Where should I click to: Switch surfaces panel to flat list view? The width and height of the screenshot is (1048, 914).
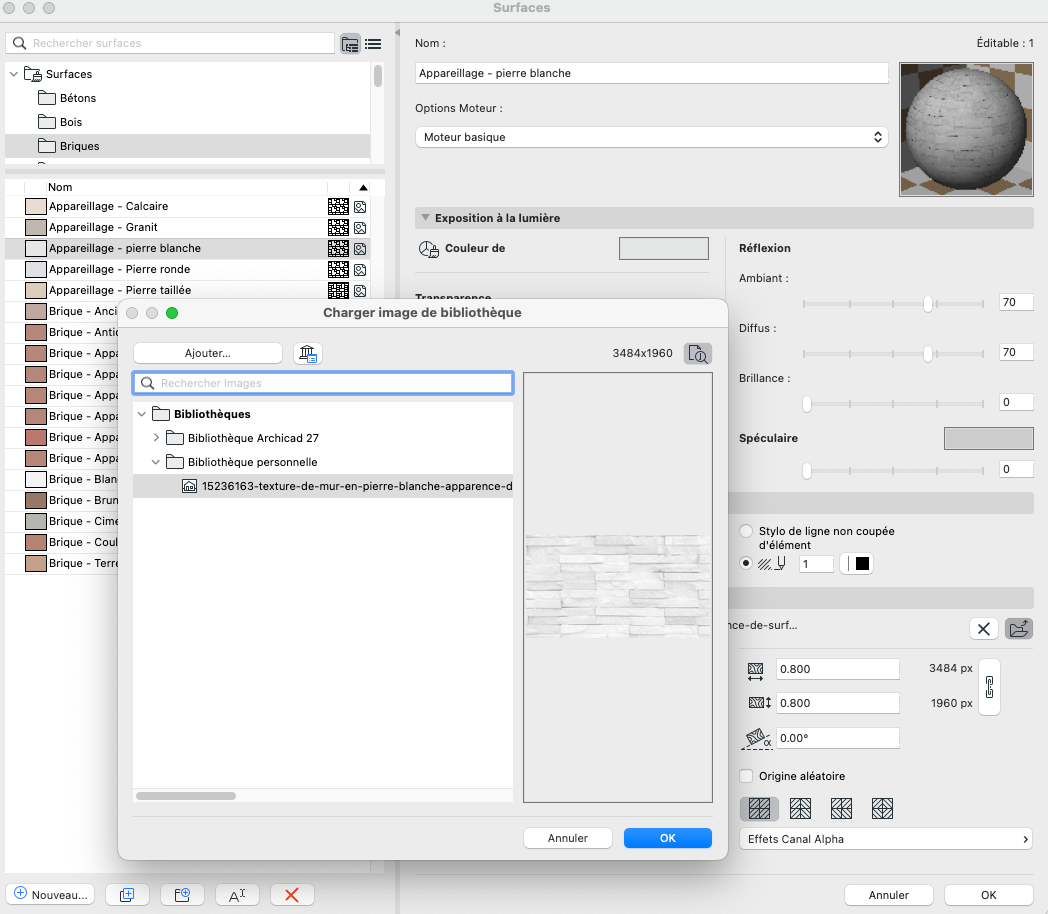click(373, 44)
